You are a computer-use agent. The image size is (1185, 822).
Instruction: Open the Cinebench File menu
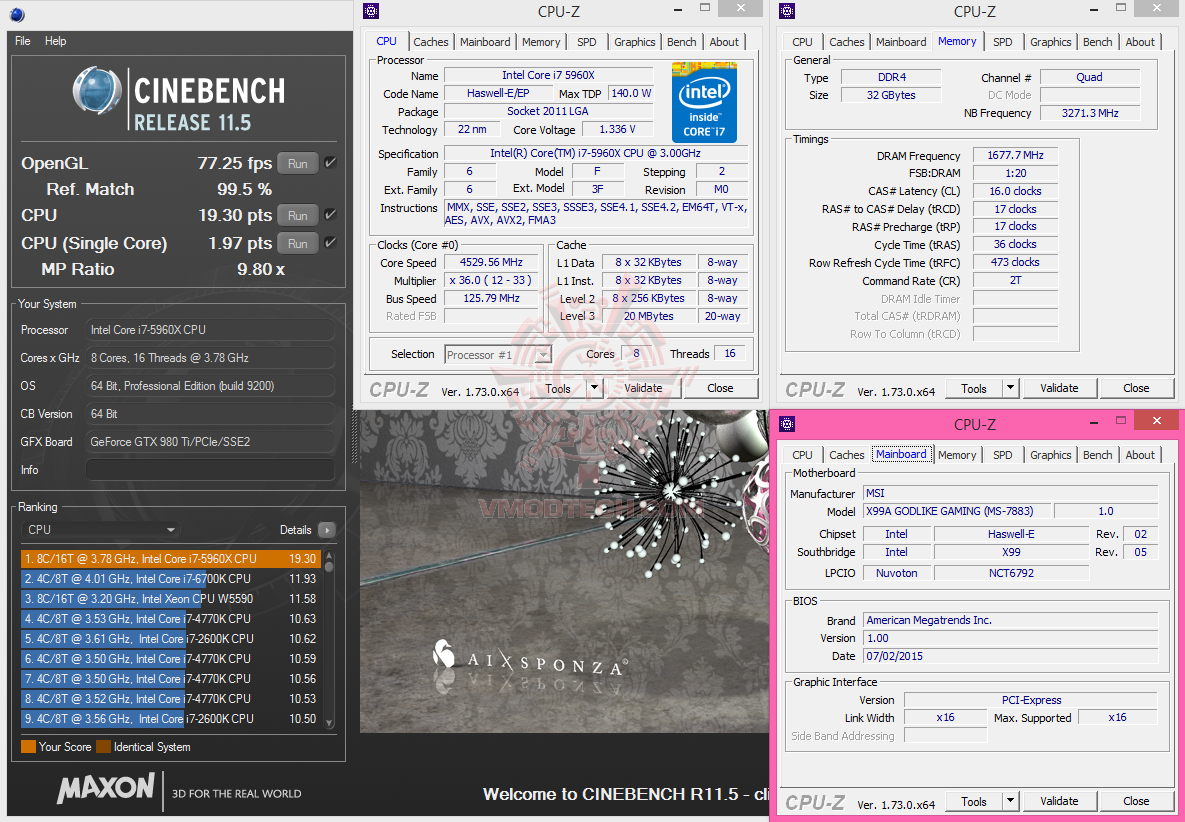(23, 41)
